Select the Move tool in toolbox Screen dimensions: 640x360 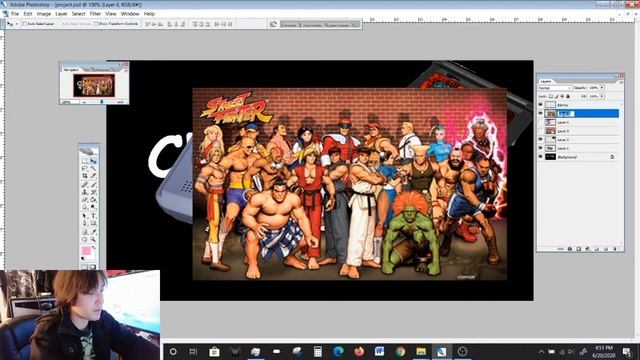[93, 161]
